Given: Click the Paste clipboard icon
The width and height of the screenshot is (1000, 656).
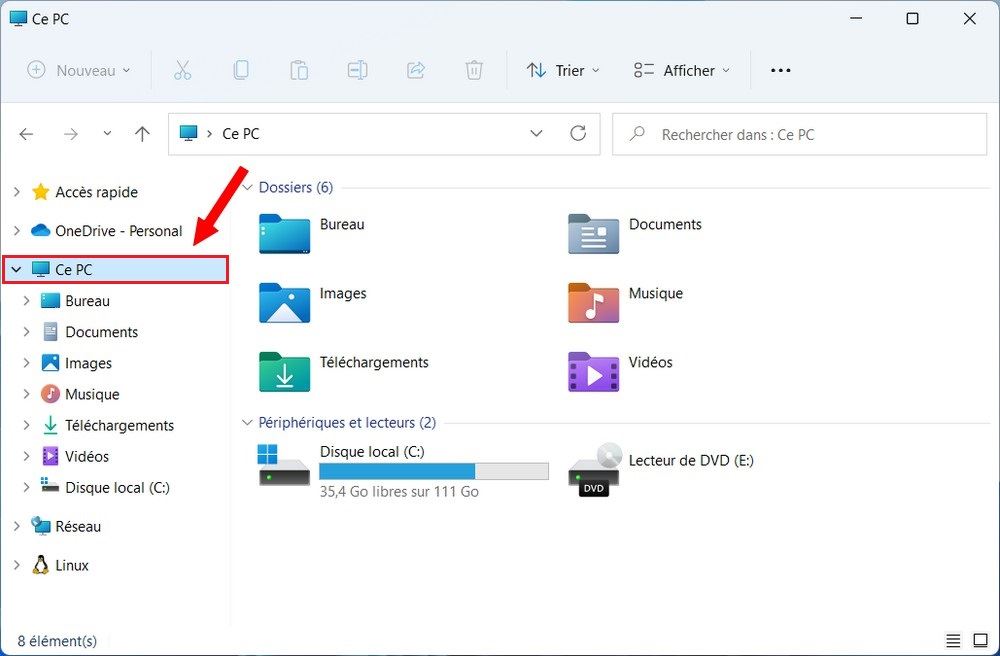Looking at the screenshot, I should point(298,70).
